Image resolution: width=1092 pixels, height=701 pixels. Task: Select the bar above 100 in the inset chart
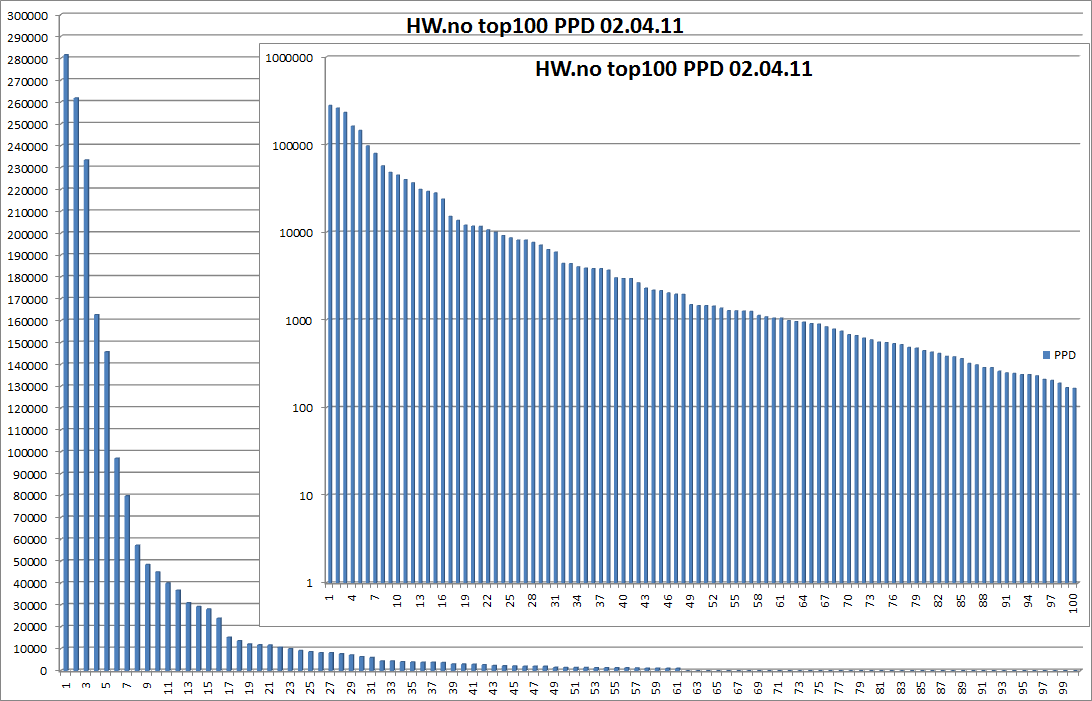(1074, 485)
